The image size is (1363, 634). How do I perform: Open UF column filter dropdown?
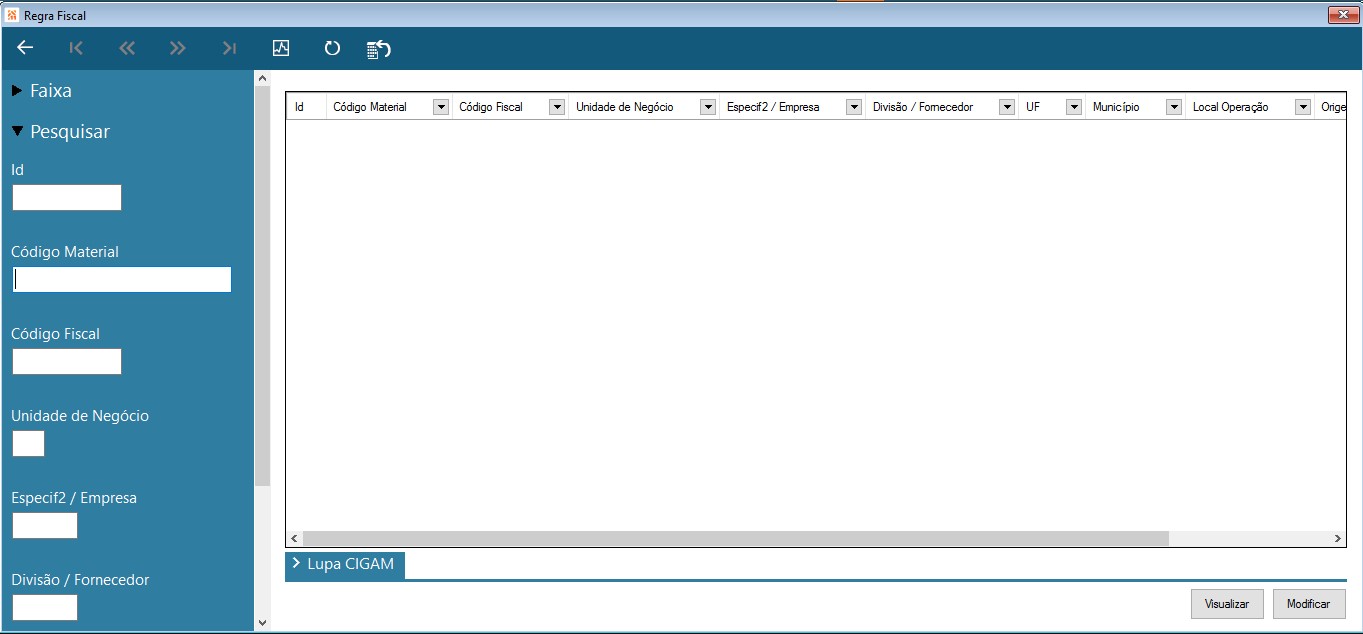1074,107
